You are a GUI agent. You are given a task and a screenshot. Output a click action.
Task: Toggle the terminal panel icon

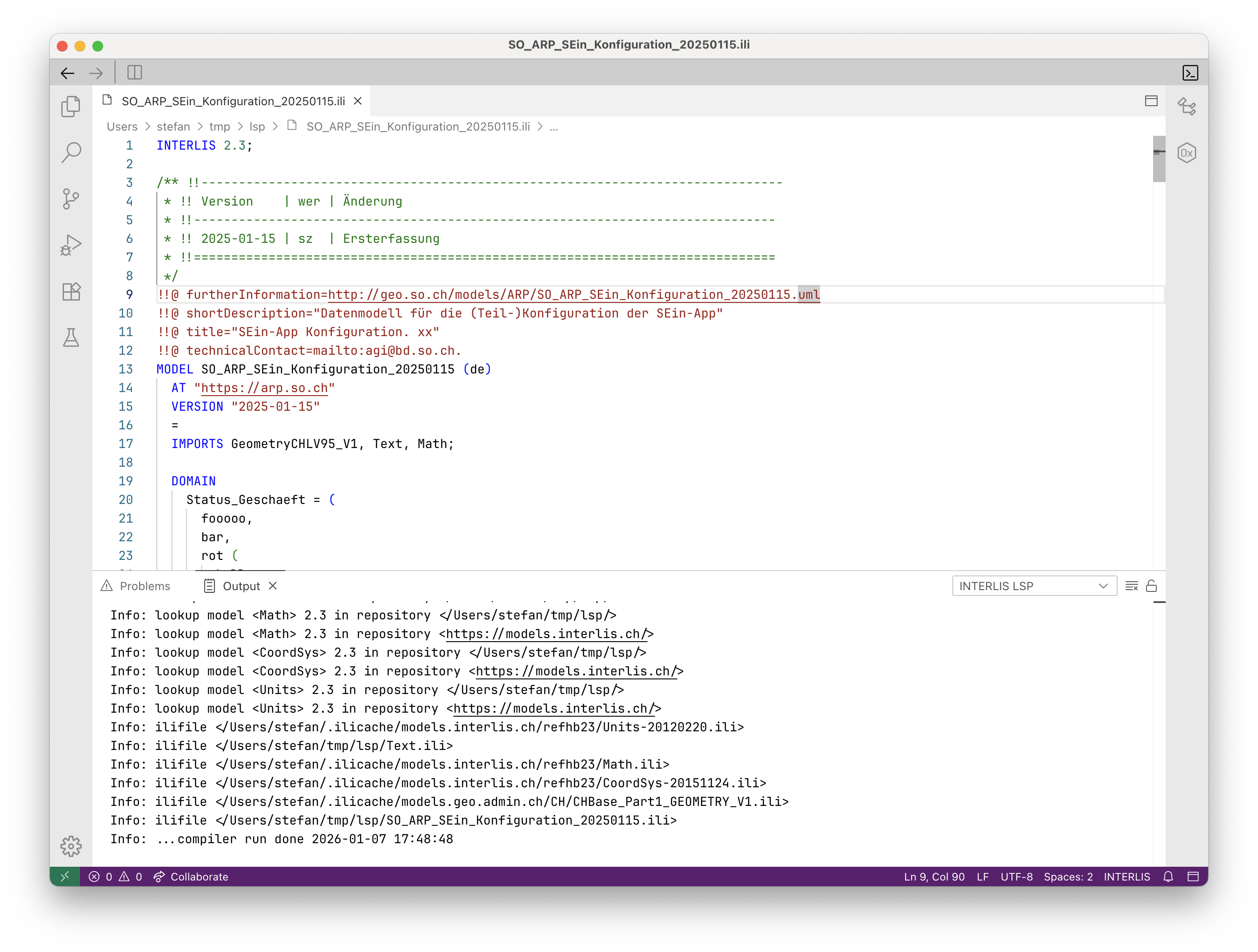[1190, 73]
